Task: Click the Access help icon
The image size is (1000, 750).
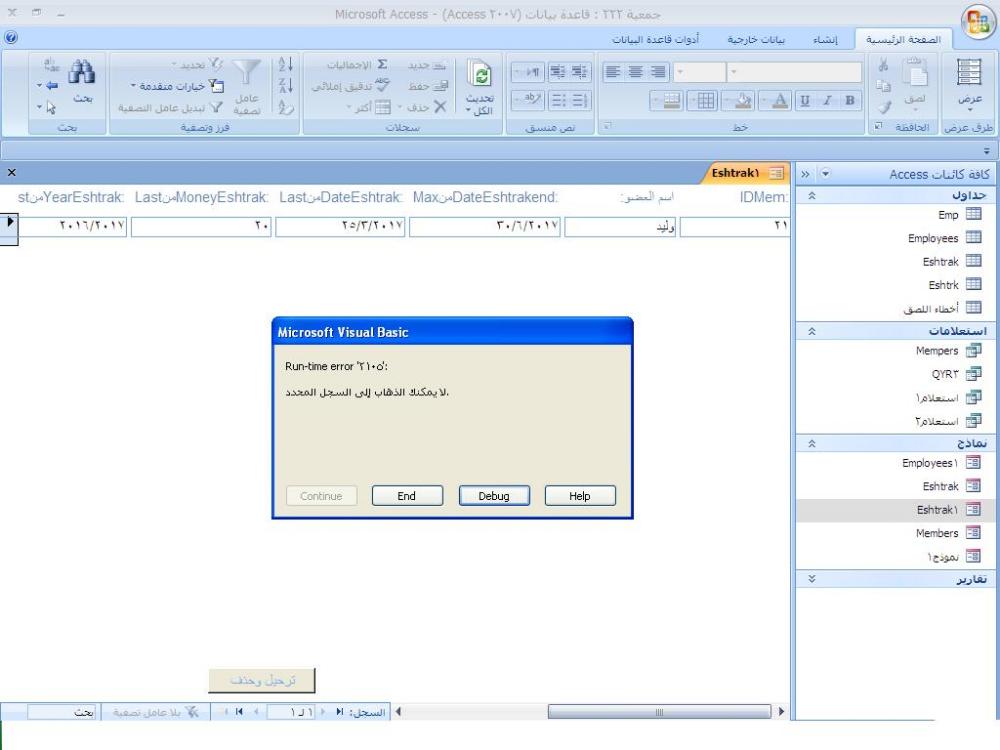Action: 11,38
